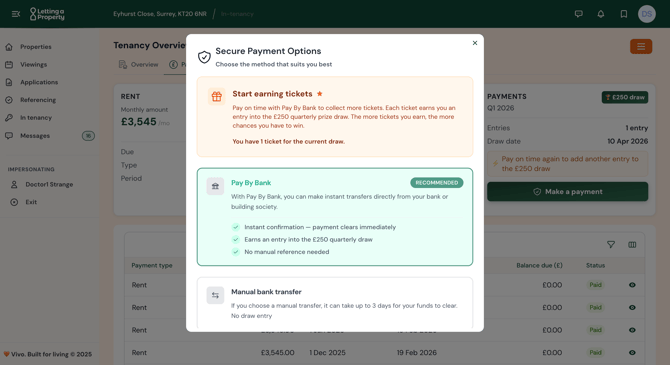This screenshot has width=670, height=365.
Task: Click the 19 Feb 2026 date cell
Action: coord(417,353)
